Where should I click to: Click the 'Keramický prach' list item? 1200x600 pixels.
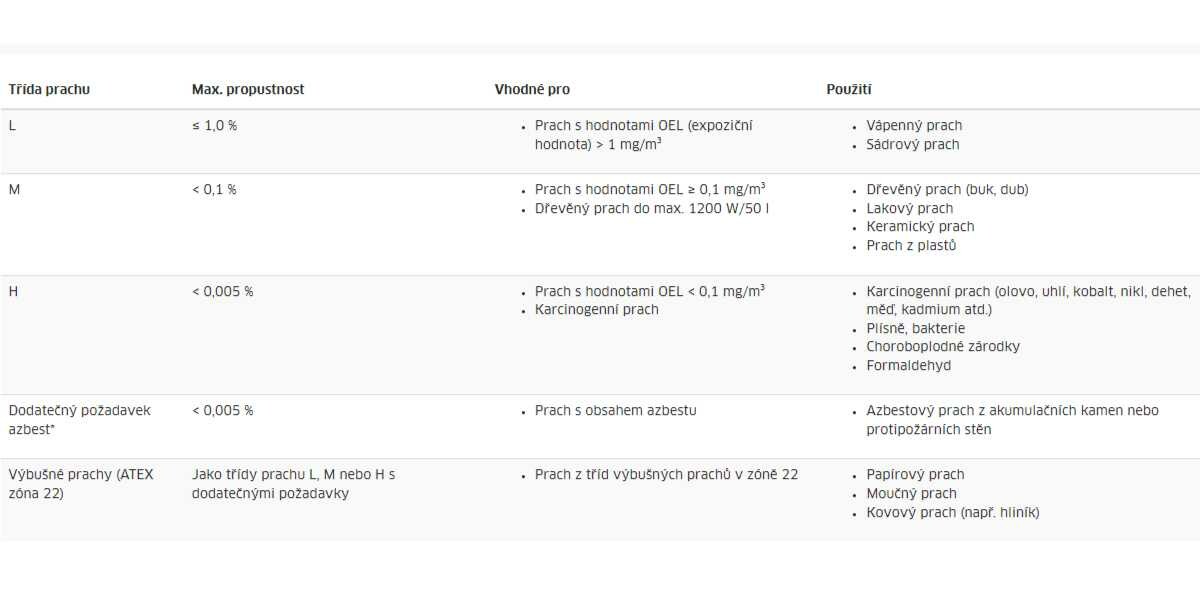point(920,226)
